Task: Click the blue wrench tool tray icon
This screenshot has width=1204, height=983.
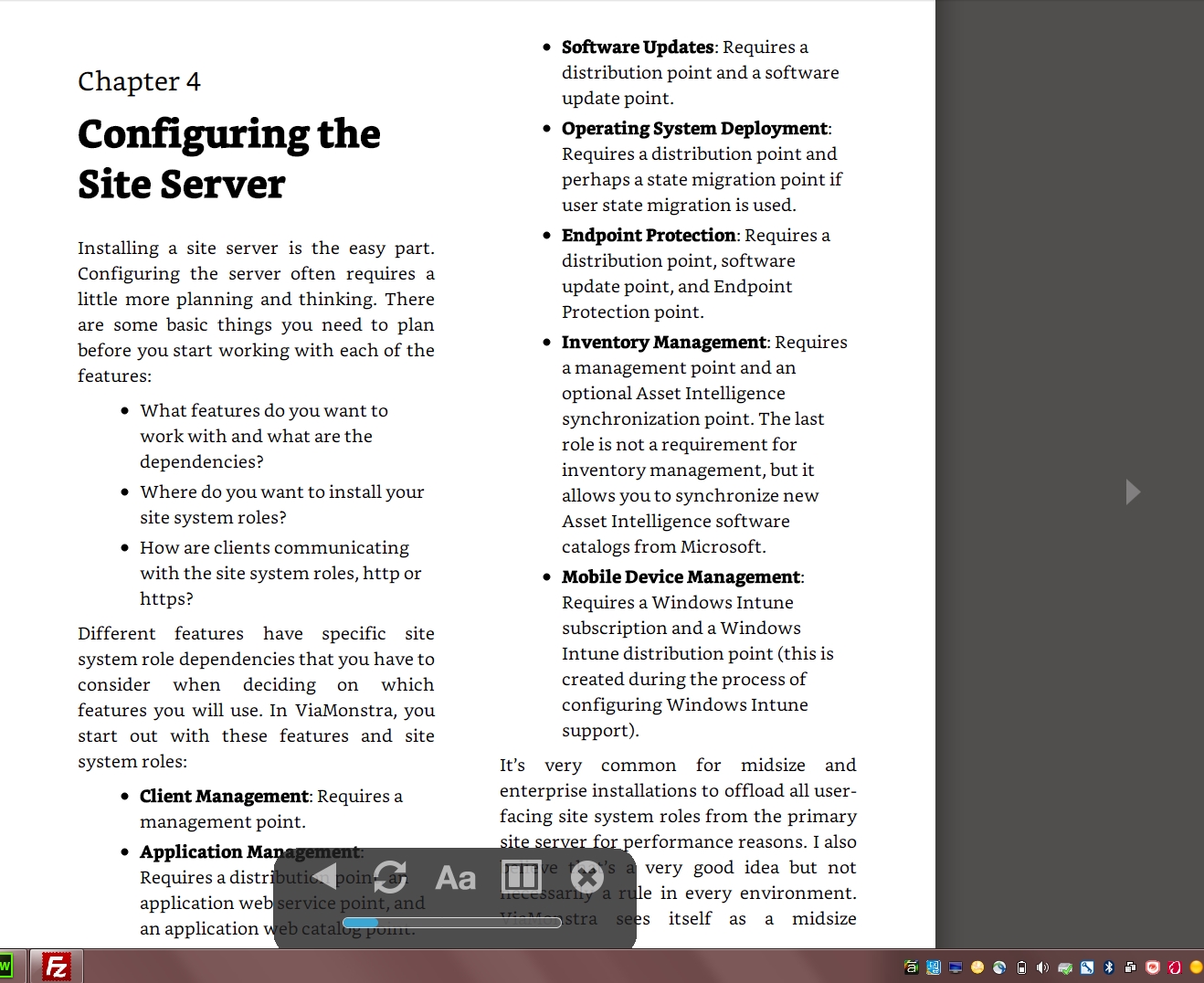Action: (1087, 967)
